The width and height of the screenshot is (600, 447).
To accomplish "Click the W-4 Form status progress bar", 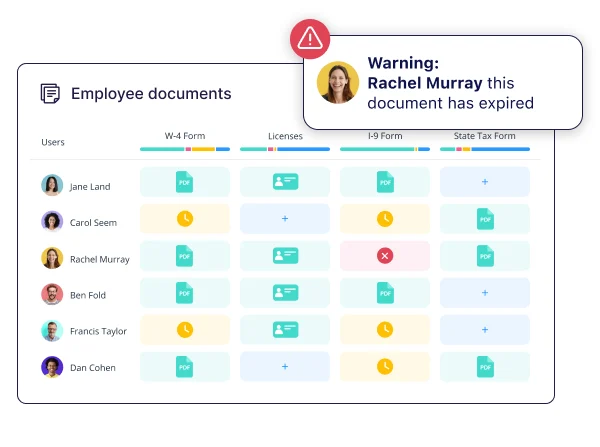I will tap(185, 149).
